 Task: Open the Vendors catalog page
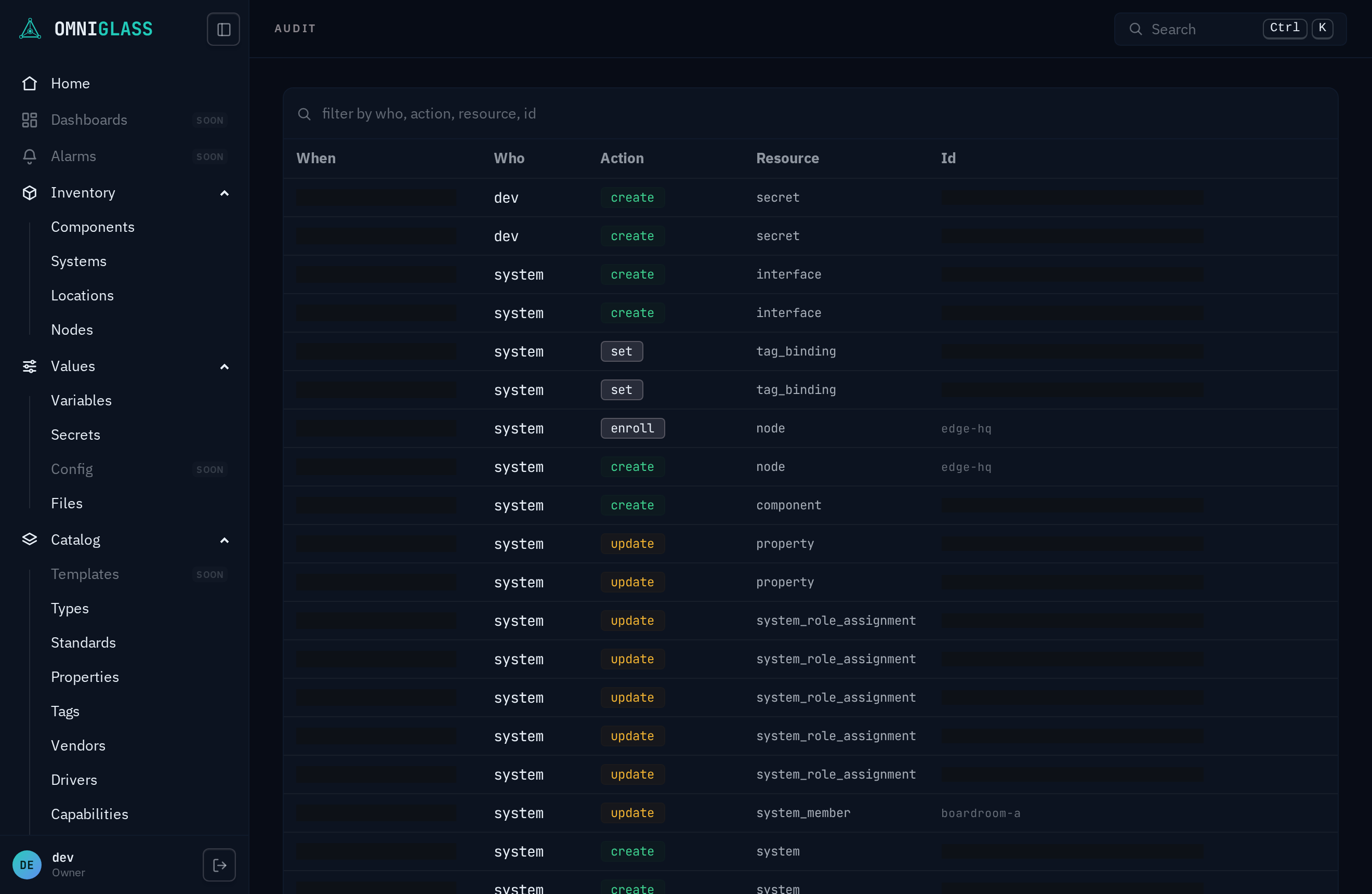tap(78, 745)
